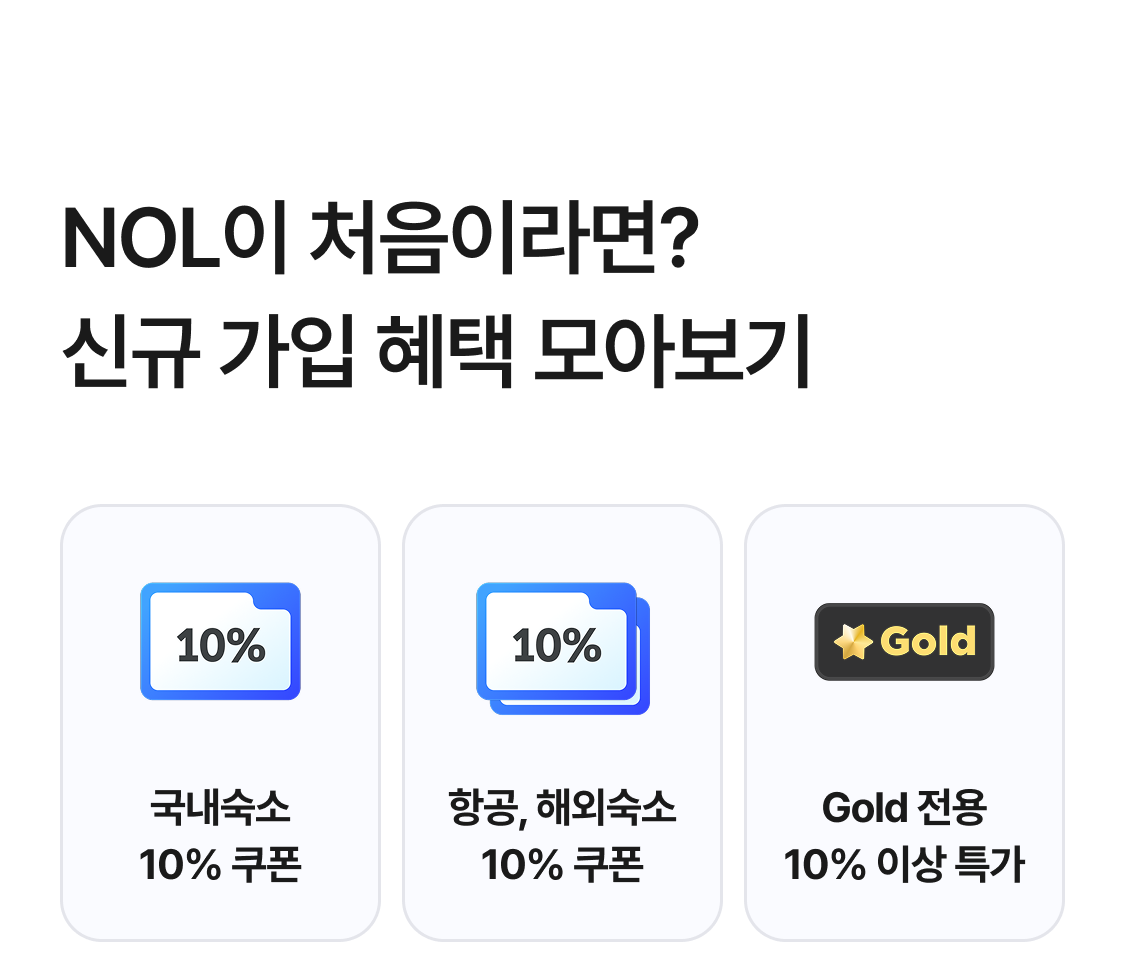Click the gold star in the Gold badge
The height and width of the screenshot is (978, 1125).
coord(853,642)
